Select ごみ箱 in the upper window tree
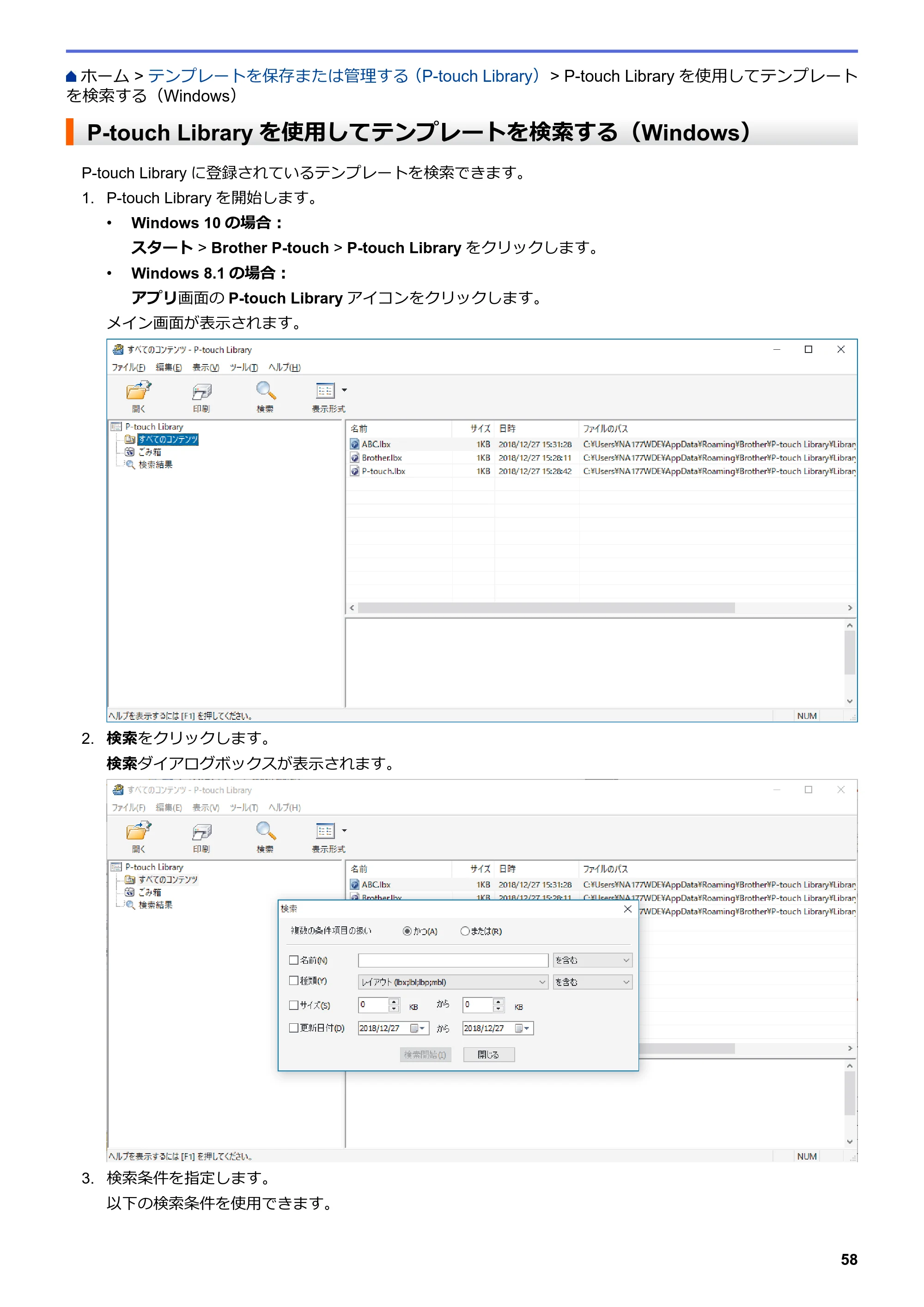924x1307 pixels. 150,452
